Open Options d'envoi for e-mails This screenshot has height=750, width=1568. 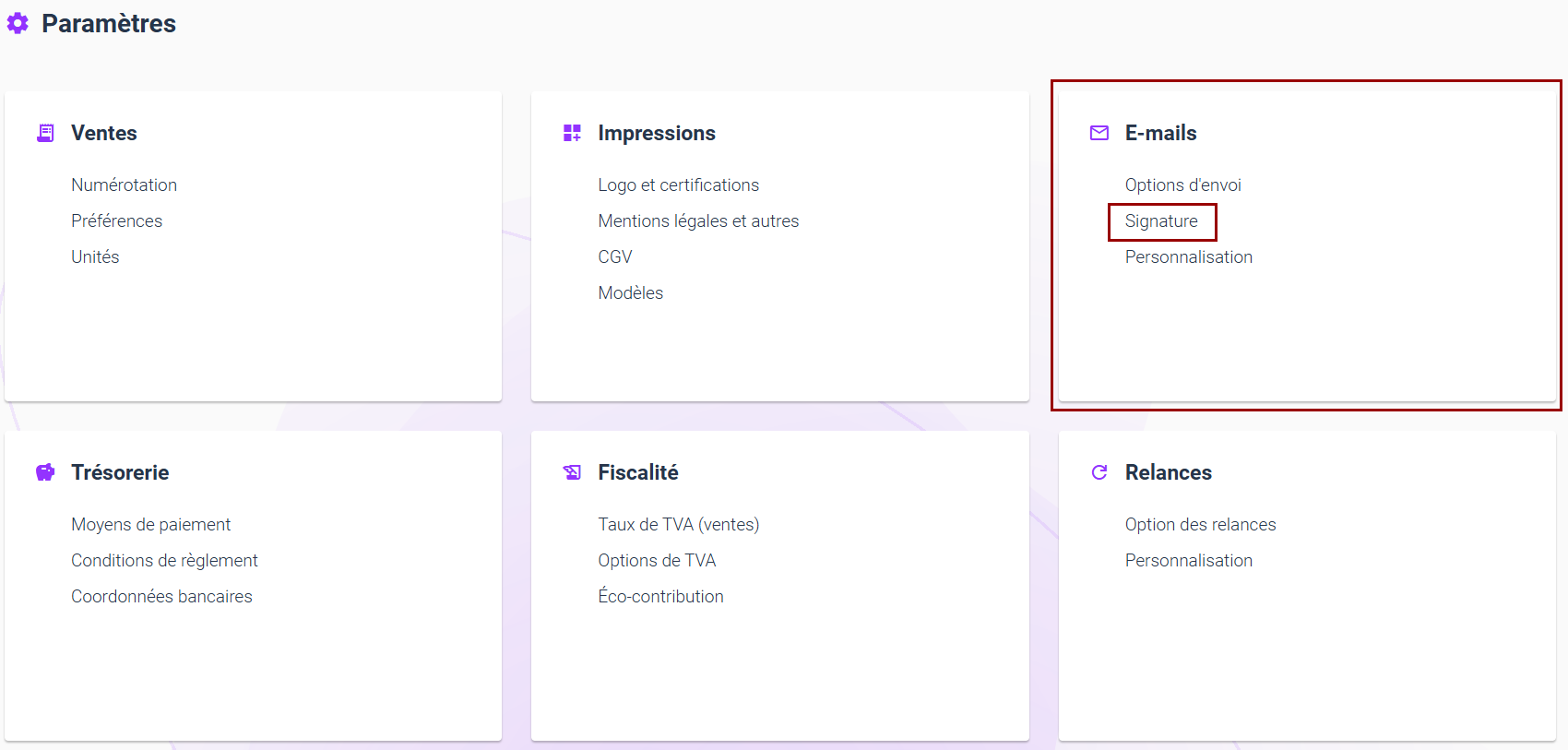(x=1182, y=185)
